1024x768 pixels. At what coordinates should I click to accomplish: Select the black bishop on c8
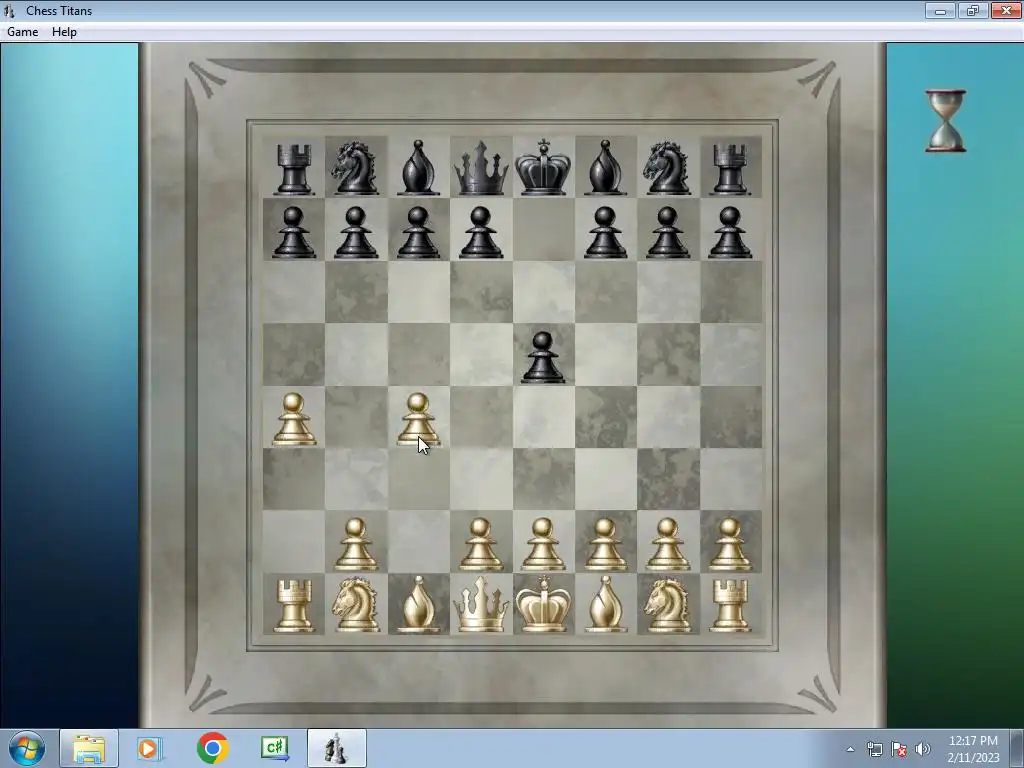418,168
